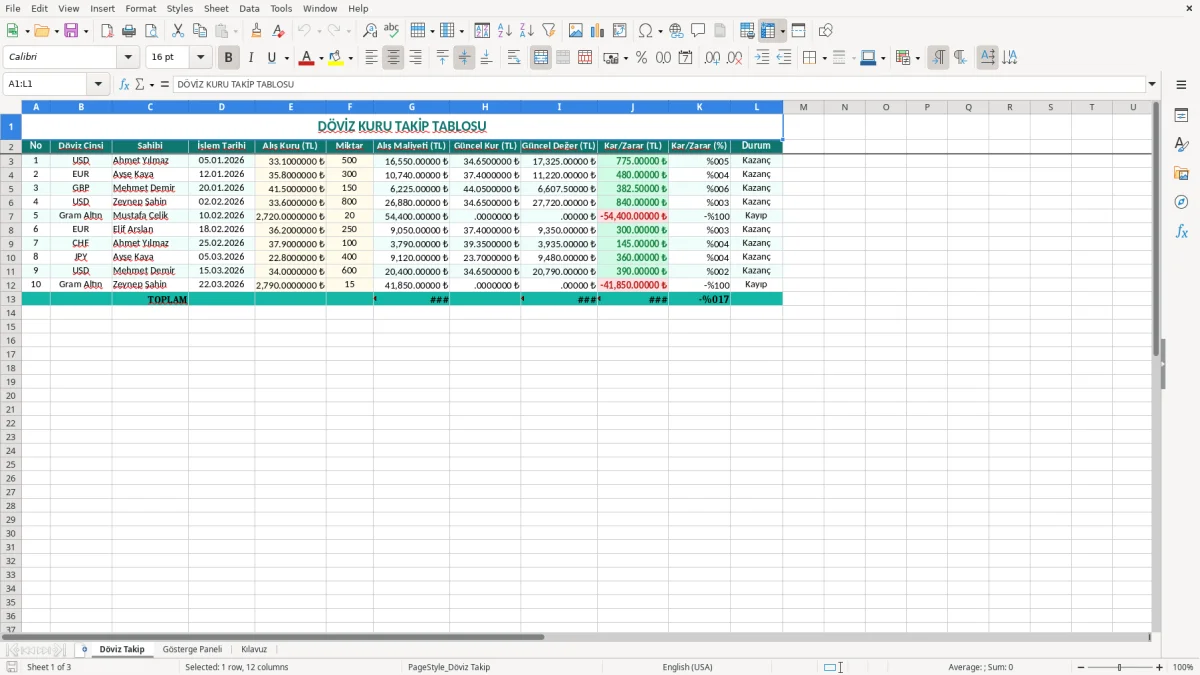1200x675 pixels.
Task: Open the Paste options dropdown arrow
Action: 235,31
